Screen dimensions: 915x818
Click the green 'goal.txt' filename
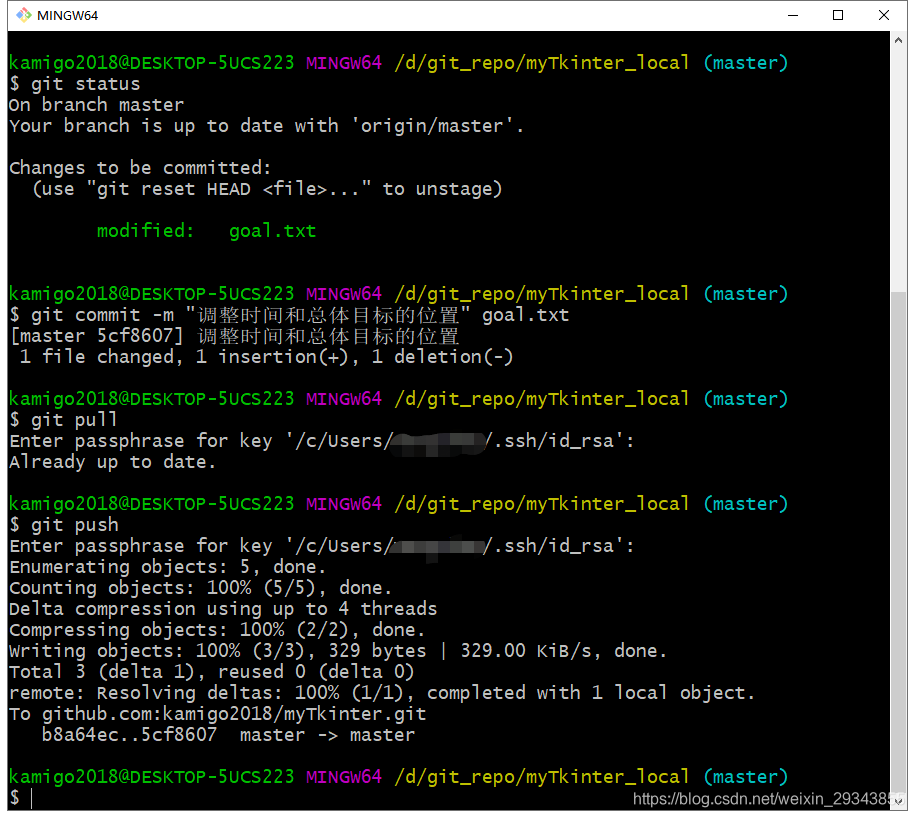point(273,231)
